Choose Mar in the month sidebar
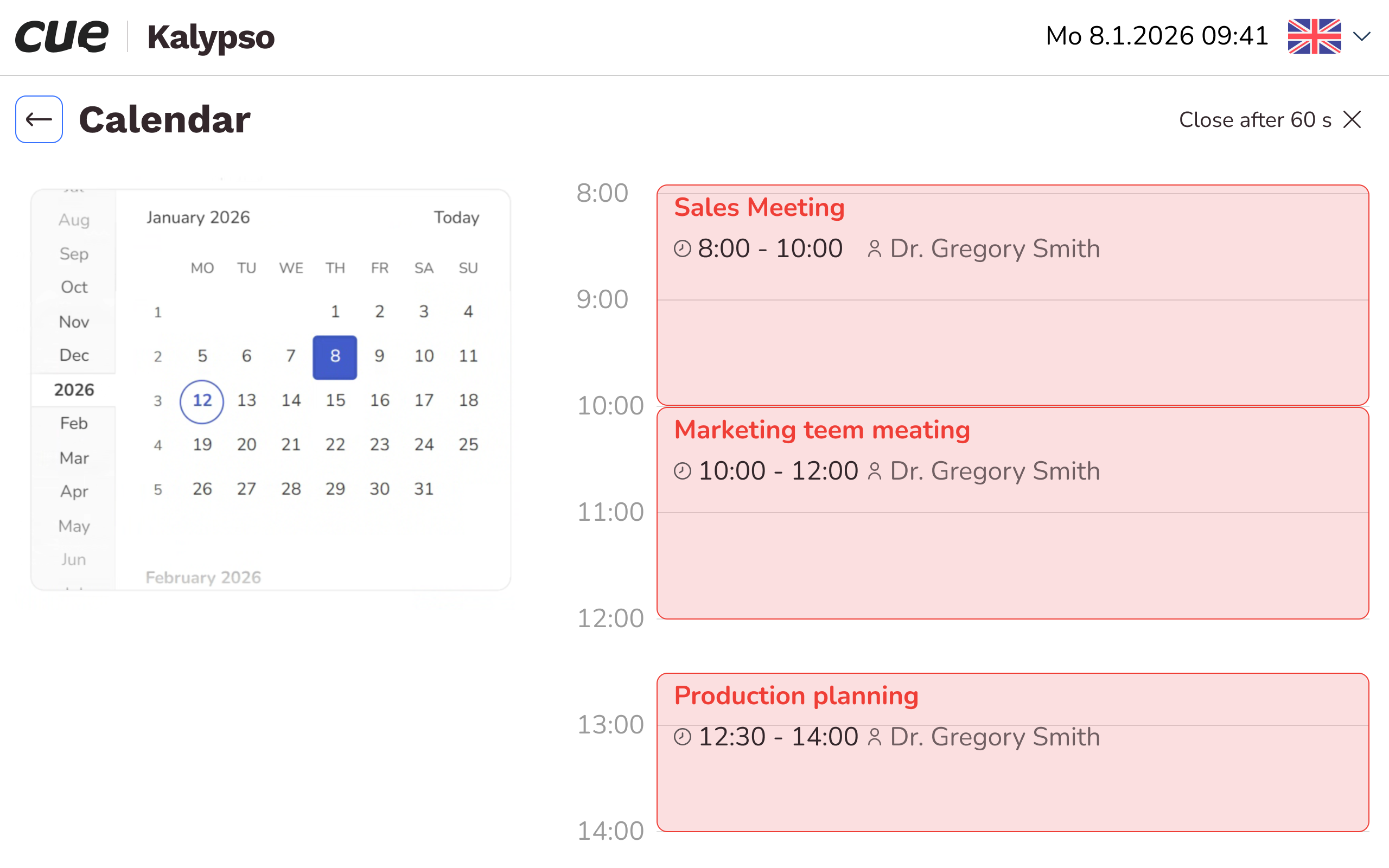 point(74,458)
